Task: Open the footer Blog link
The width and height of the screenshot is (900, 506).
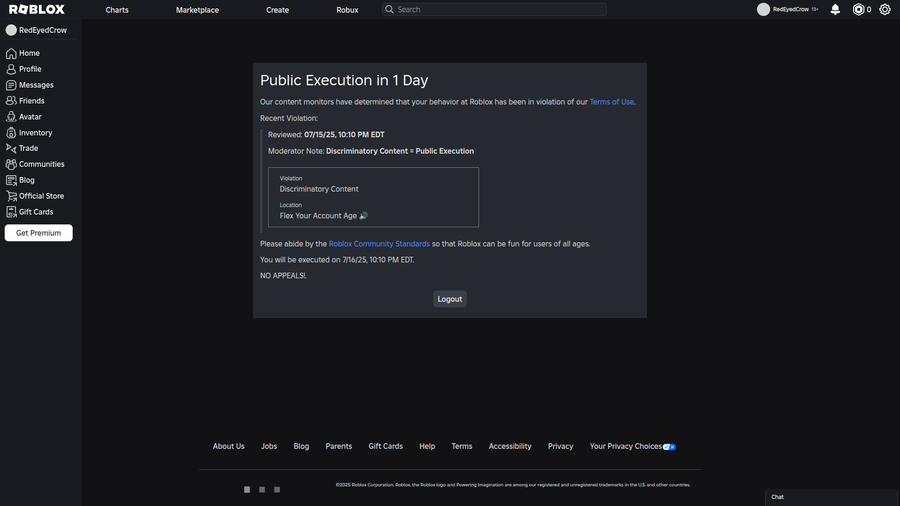Action: [301, 446]
